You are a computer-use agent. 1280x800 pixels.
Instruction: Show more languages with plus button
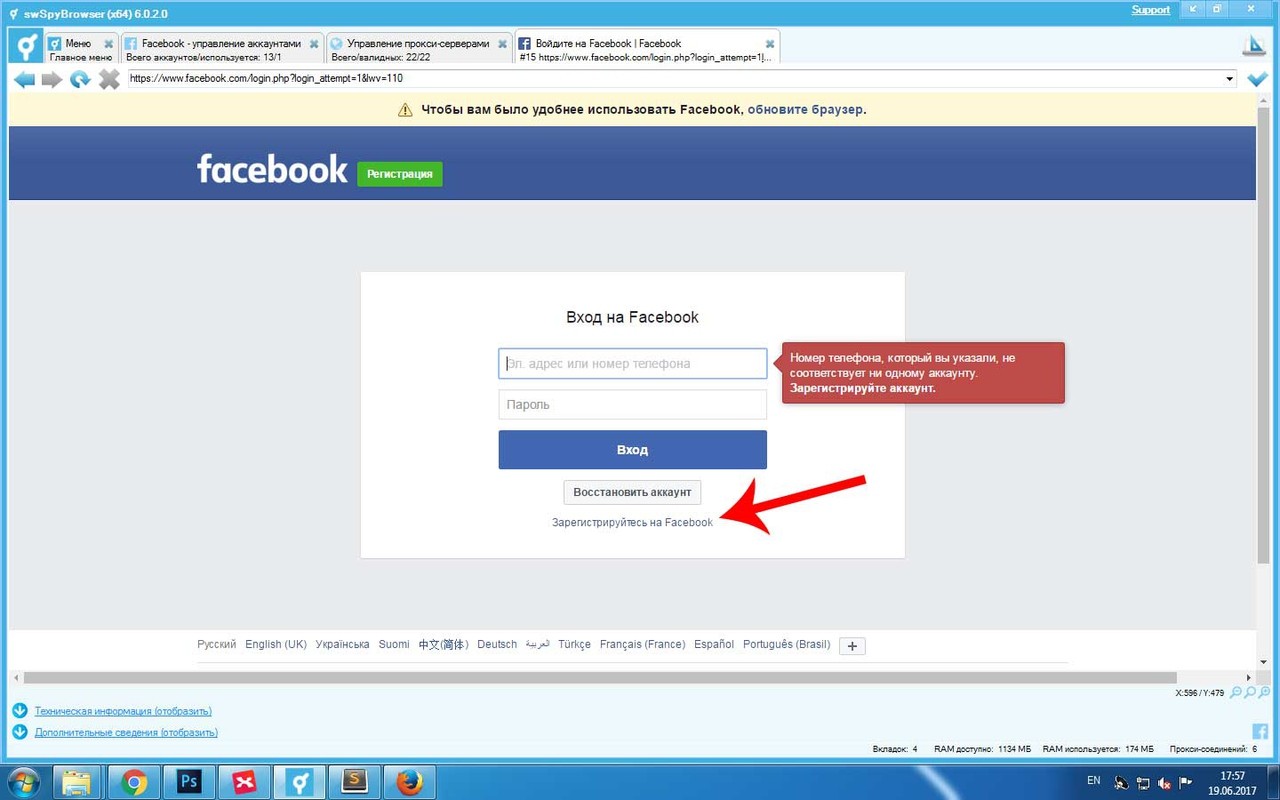[852, 646]
